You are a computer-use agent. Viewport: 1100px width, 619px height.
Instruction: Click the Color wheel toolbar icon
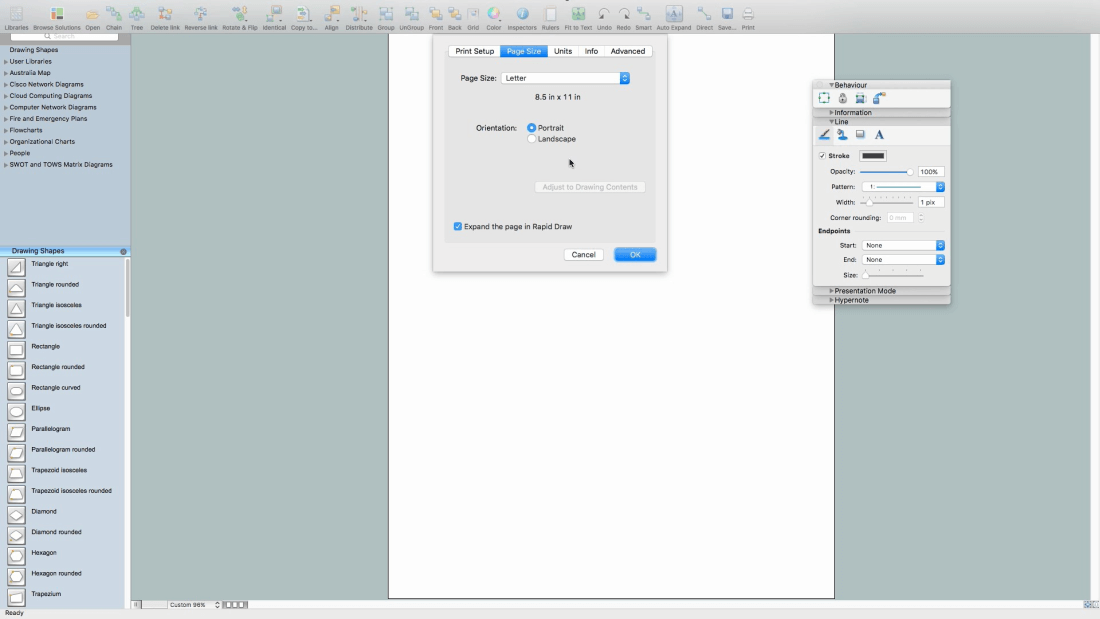[x=493, y=15]
